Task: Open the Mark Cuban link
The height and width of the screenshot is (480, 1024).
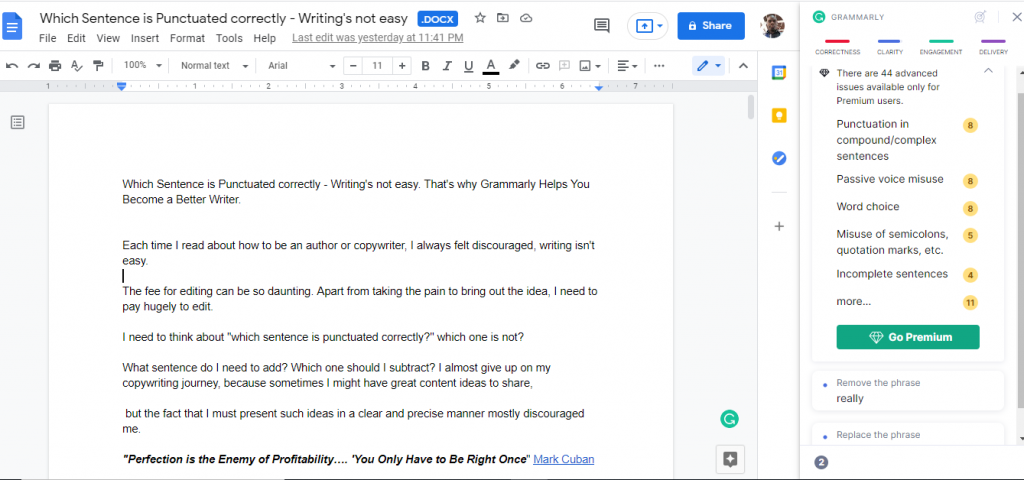Action: coord(564,459)
